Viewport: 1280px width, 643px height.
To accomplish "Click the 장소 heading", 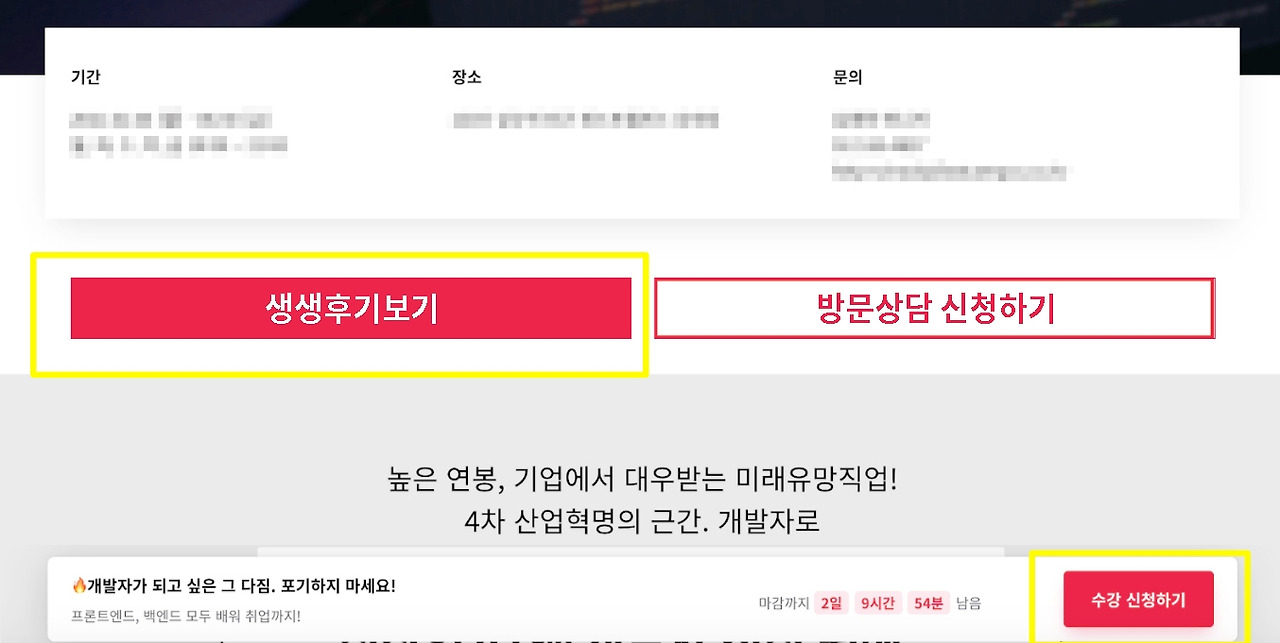I will [x=466, y=77].
